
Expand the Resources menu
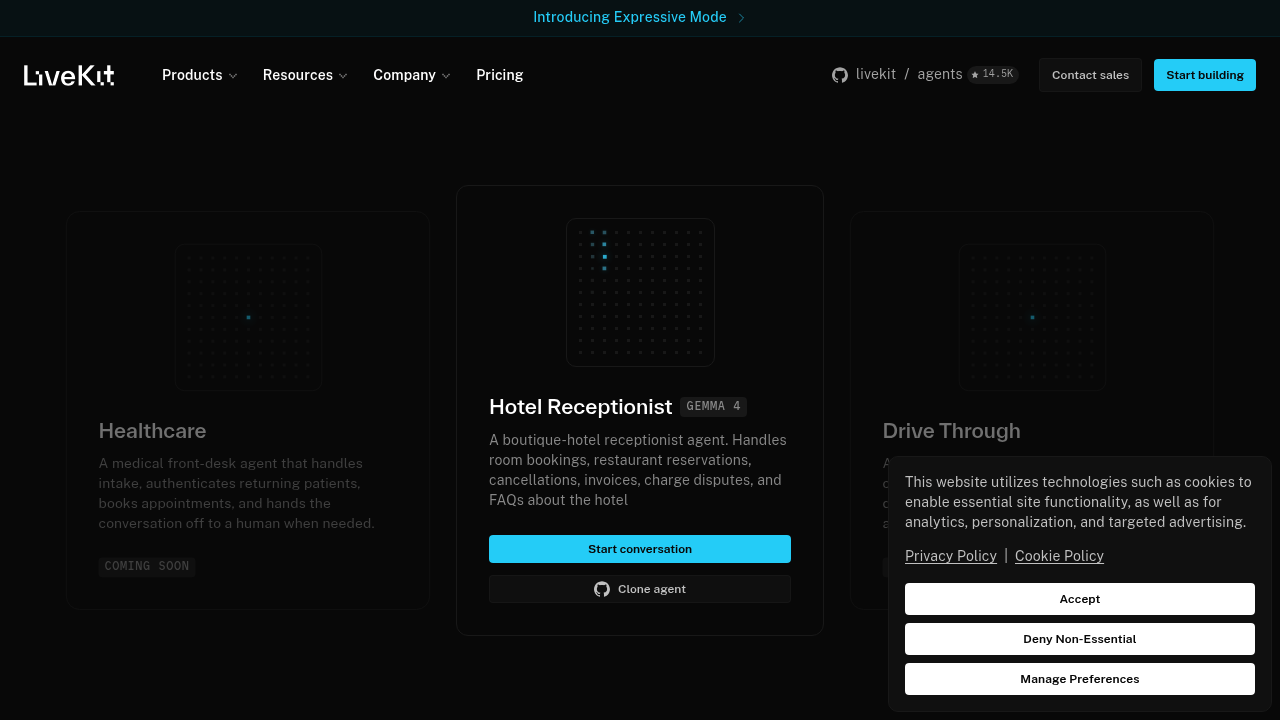click(305, 75)
